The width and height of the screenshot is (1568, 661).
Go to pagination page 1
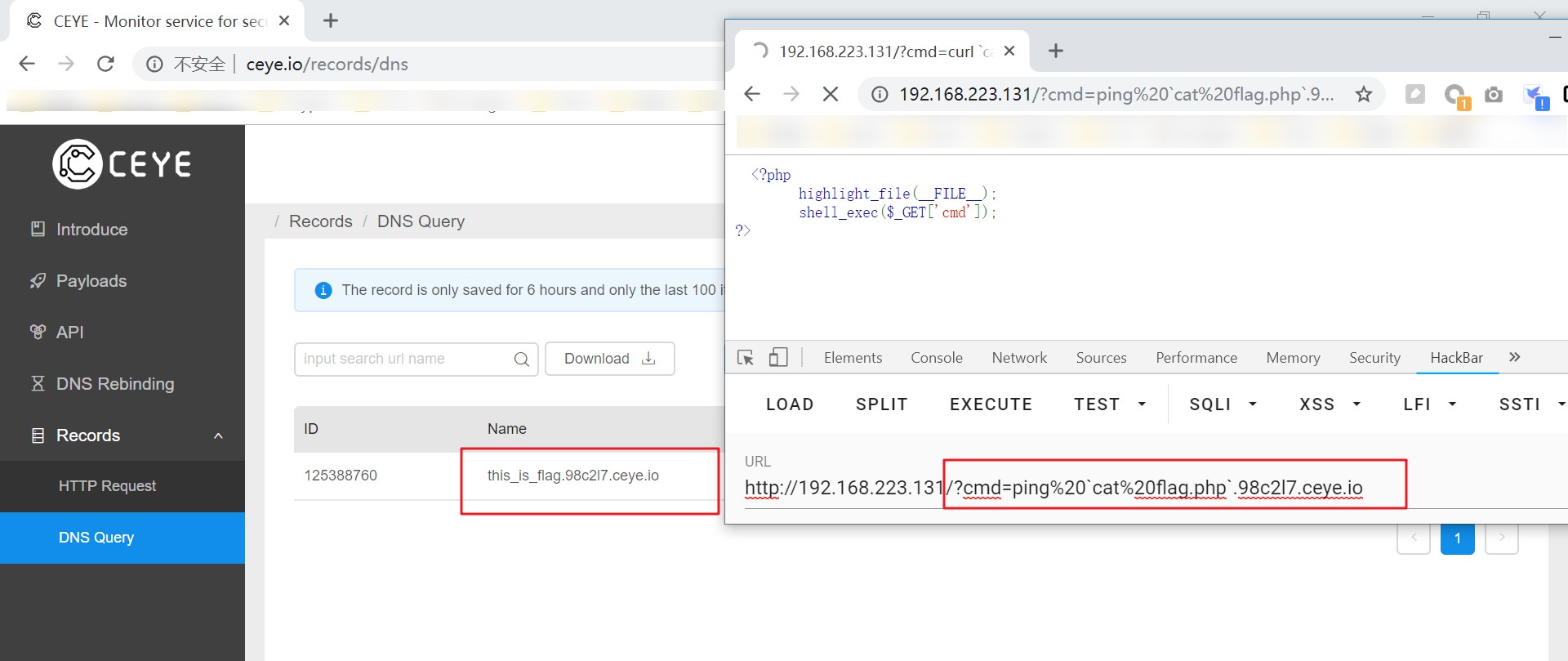point(1458,538)
